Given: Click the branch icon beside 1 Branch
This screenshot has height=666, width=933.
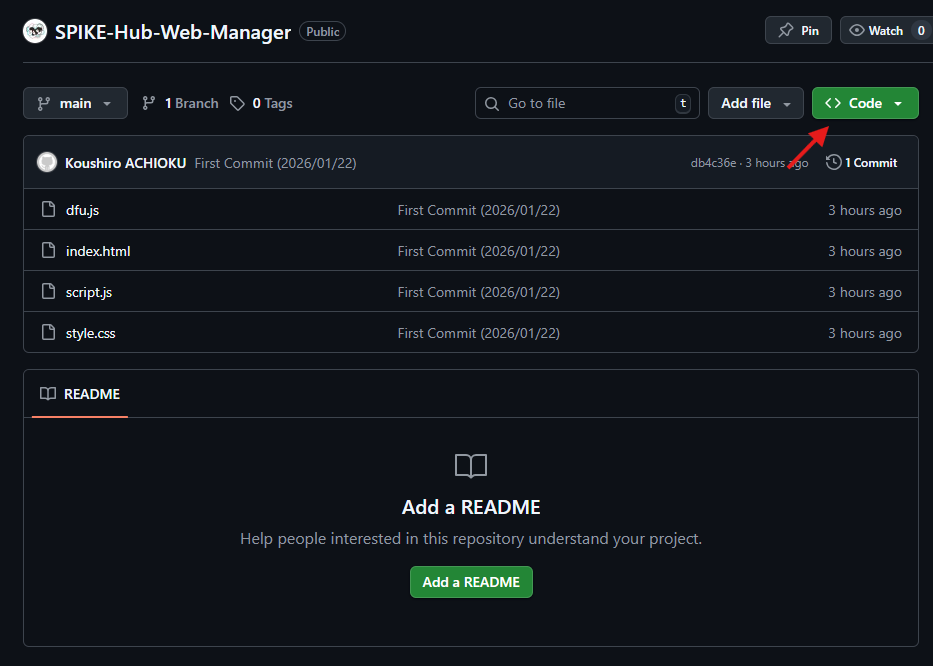Looking at the screenshot, I should [149, 103].
